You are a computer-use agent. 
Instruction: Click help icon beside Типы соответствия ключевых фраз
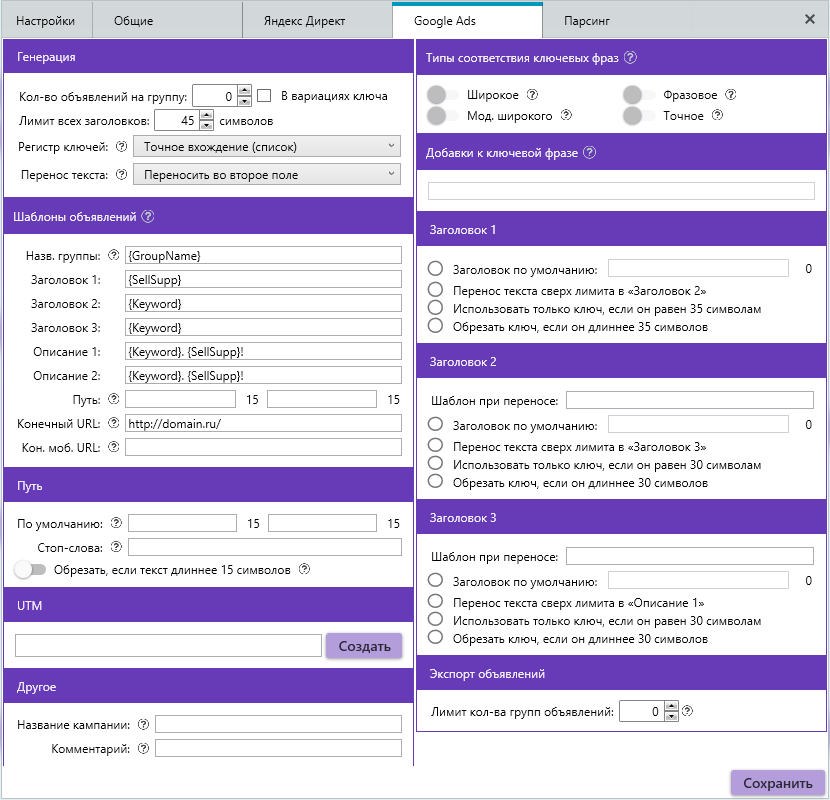tap(630, 58)
